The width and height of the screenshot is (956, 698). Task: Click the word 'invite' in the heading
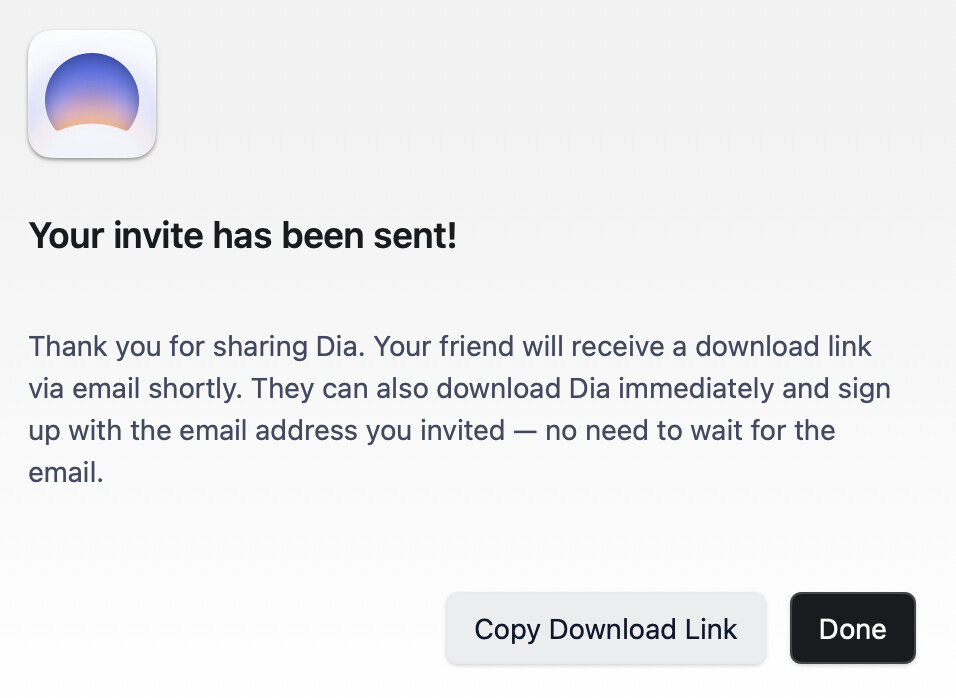click(159, 235)
